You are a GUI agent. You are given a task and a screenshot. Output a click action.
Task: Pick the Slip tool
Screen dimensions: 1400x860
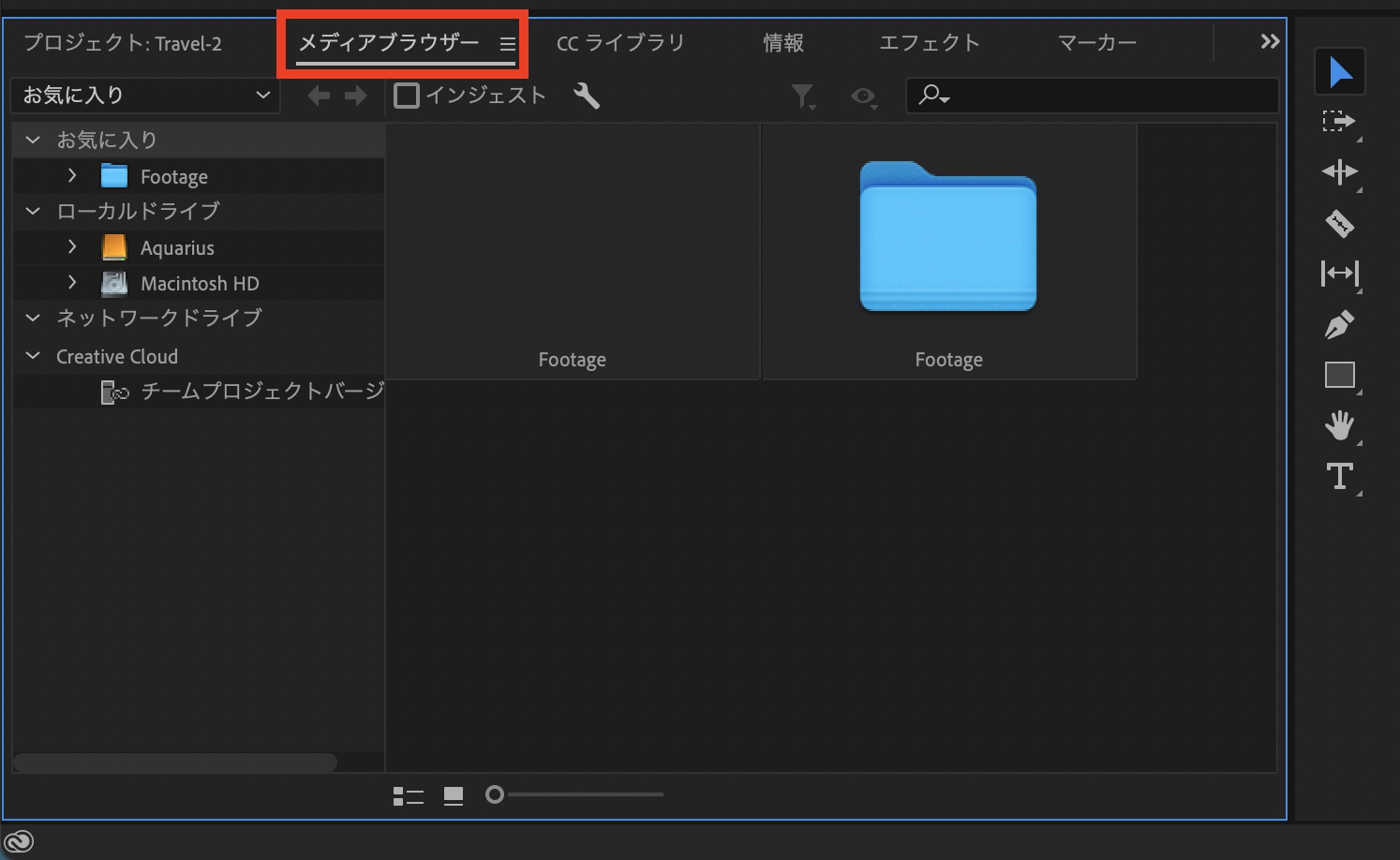1339,274
